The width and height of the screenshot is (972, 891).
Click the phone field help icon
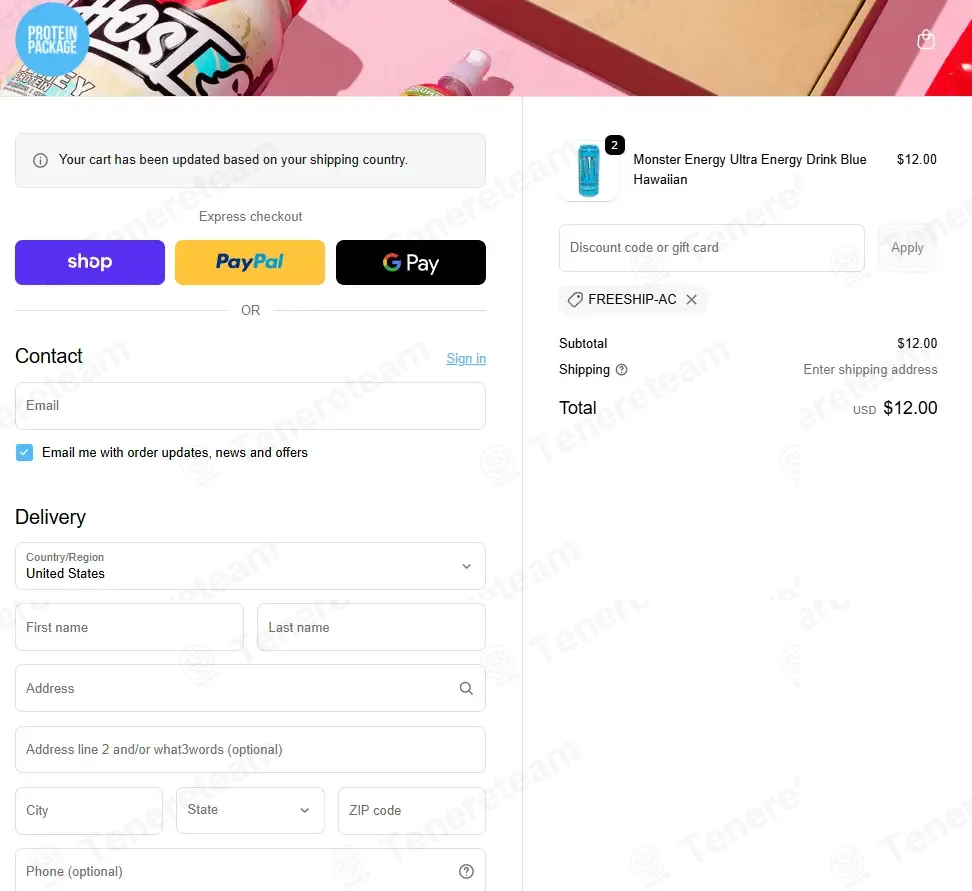click(466, 871)
